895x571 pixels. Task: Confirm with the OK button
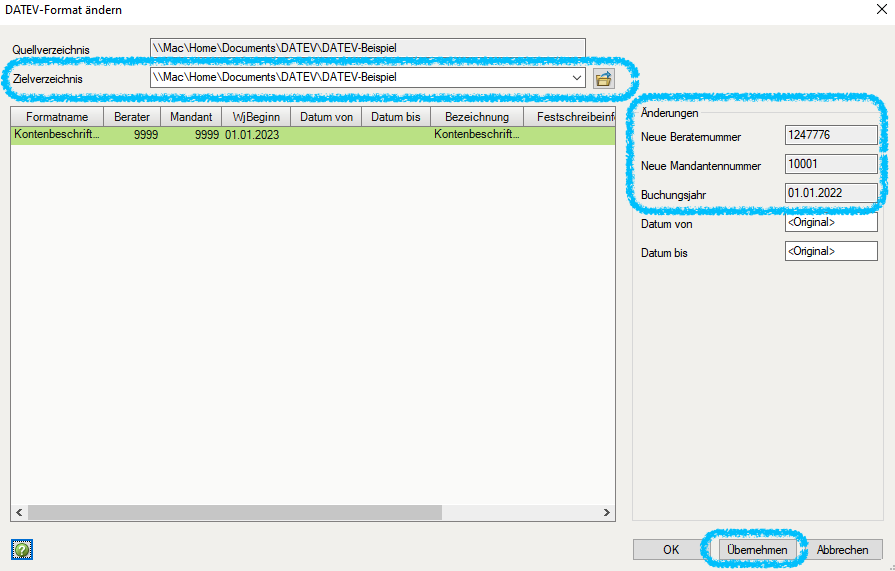(671, 550)
